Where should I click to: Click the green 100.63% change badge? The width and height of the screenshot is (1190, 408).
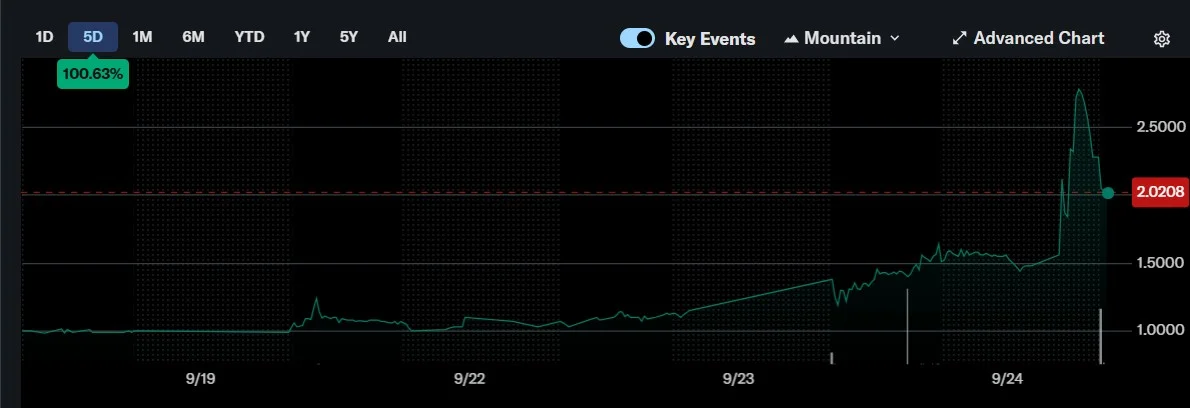pos(92,75)
